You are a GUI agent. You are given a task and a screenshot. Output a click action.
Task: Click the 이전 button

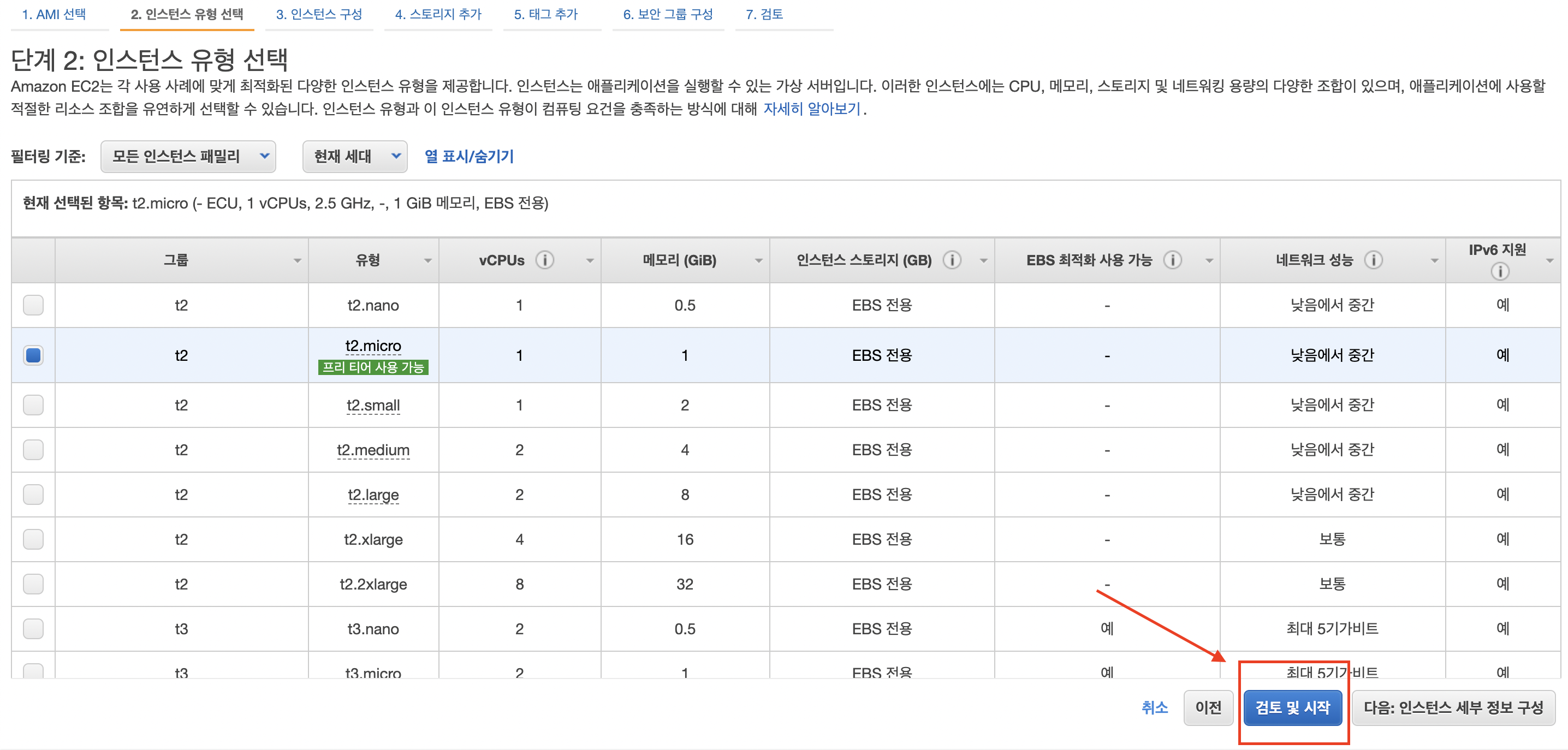tap(1208, 707)
